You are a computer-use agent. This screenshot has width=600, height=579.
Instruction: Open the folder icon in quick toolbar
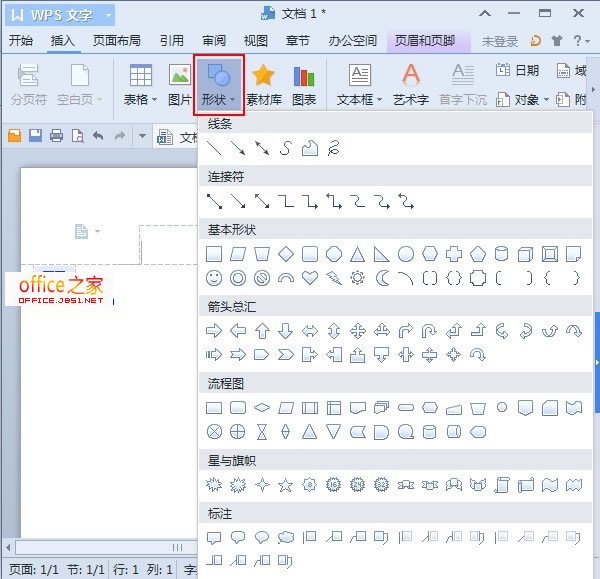(15, 135)
